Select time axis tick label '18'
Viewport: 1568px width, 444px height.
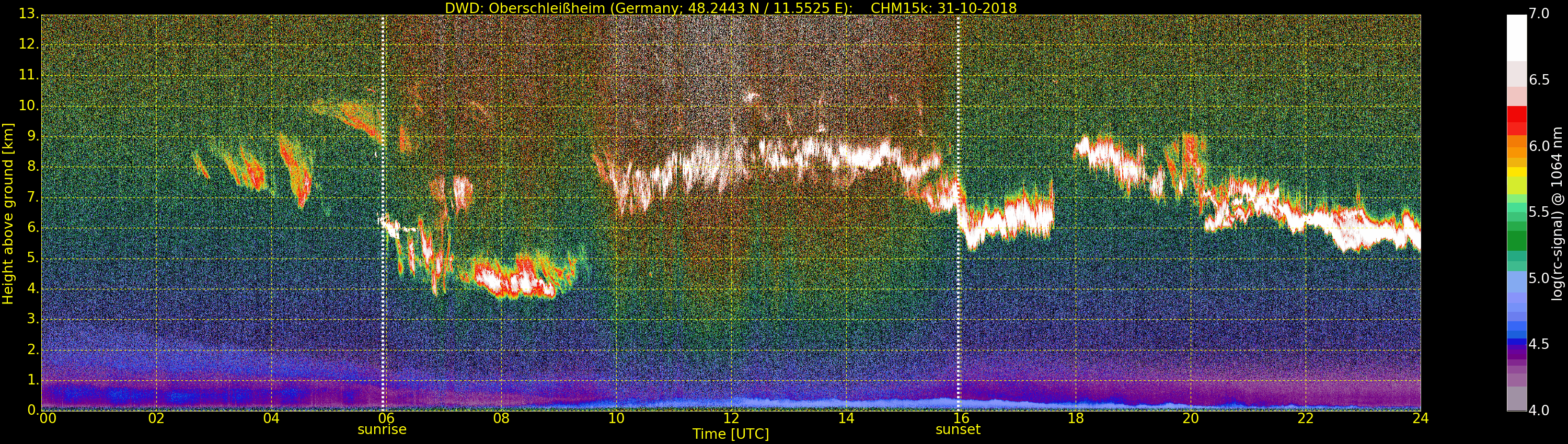(1076, 418)
